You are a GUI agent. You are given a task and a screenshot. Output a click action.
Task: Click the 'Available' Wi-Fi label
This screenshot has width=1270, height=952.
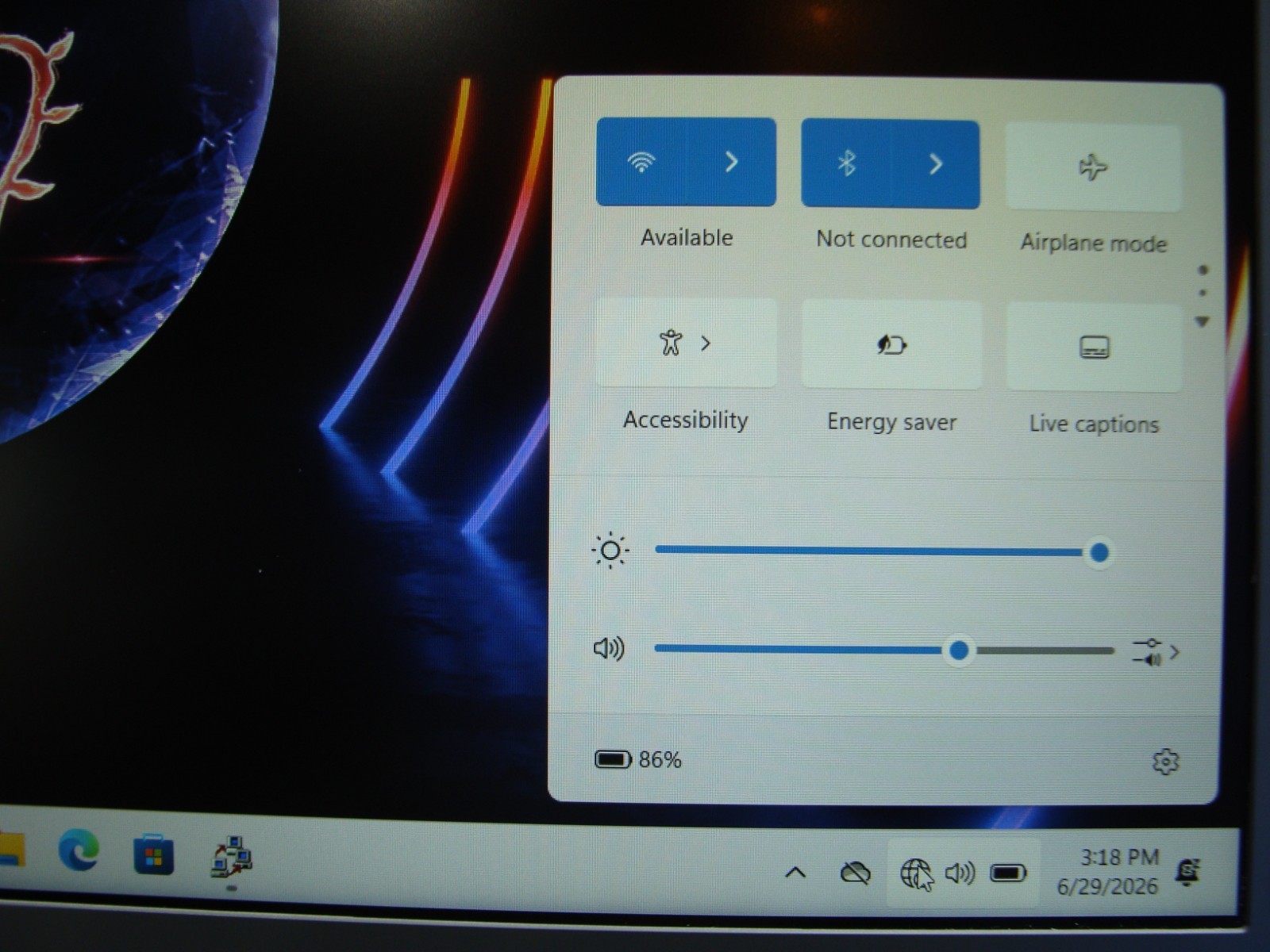click(687, 237)
